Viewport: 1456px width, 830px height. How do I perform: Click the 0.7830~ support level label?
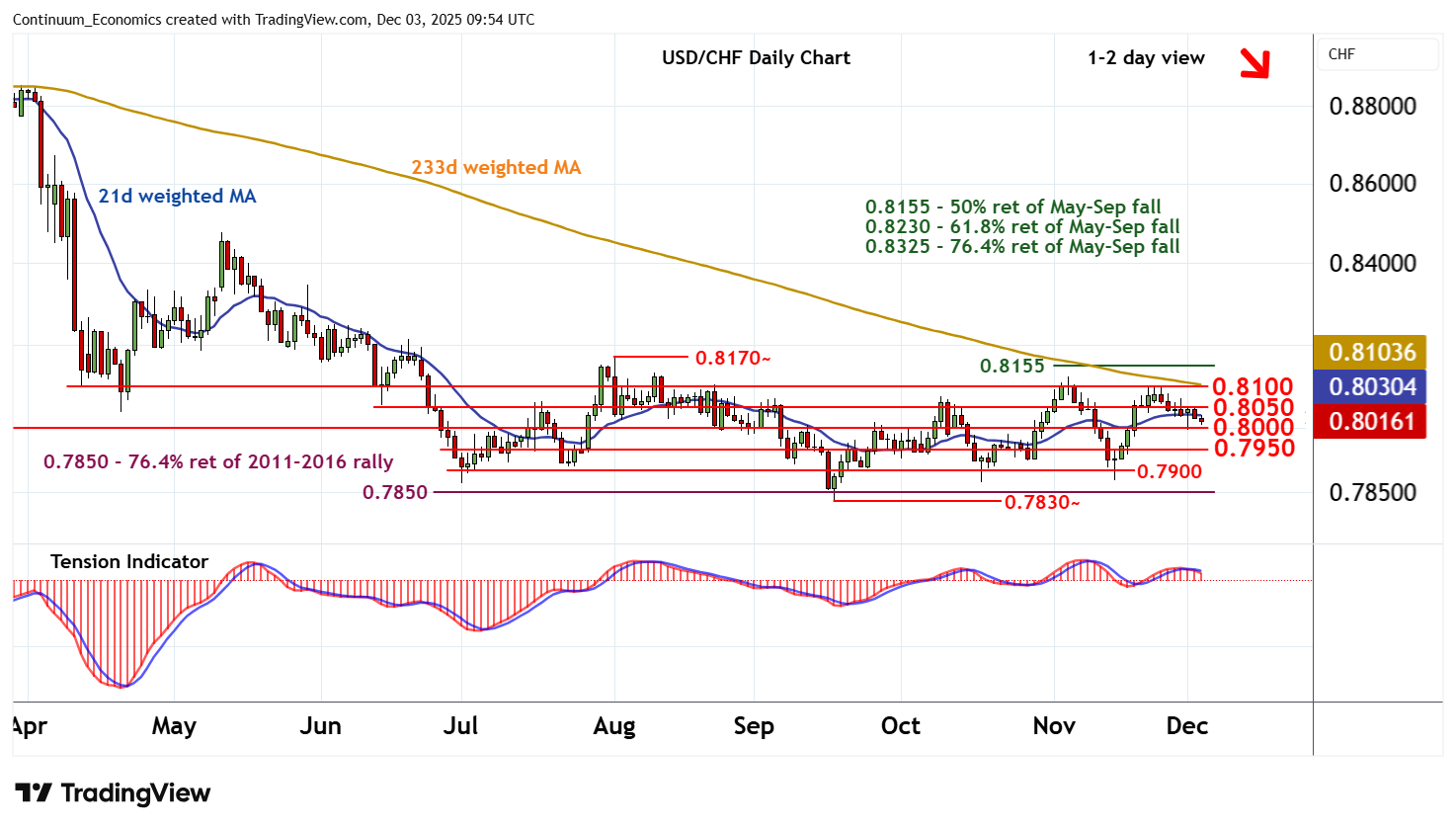pyautogui.click(x=1041, y=502)
